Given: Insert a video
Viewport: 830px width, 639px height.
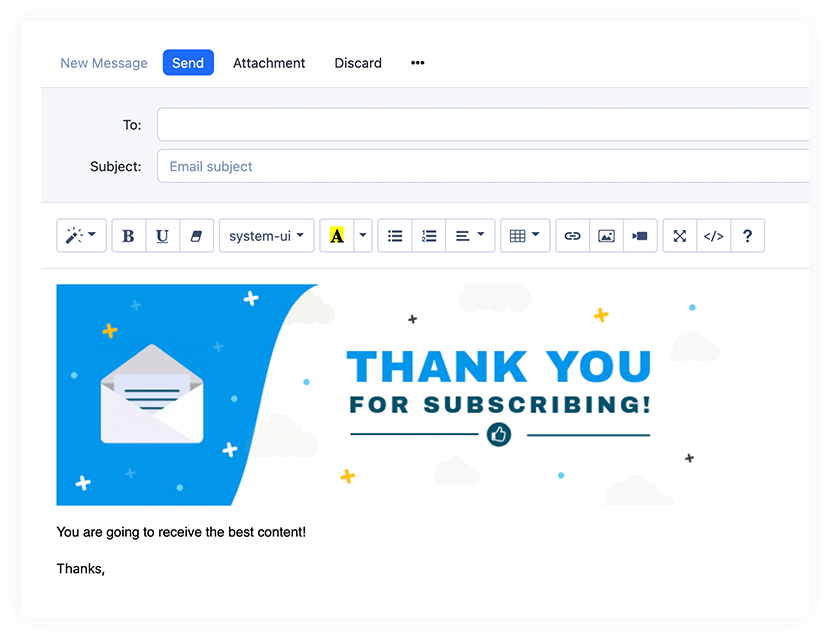Looking at the screenshot, I should (x=640, y=236).
